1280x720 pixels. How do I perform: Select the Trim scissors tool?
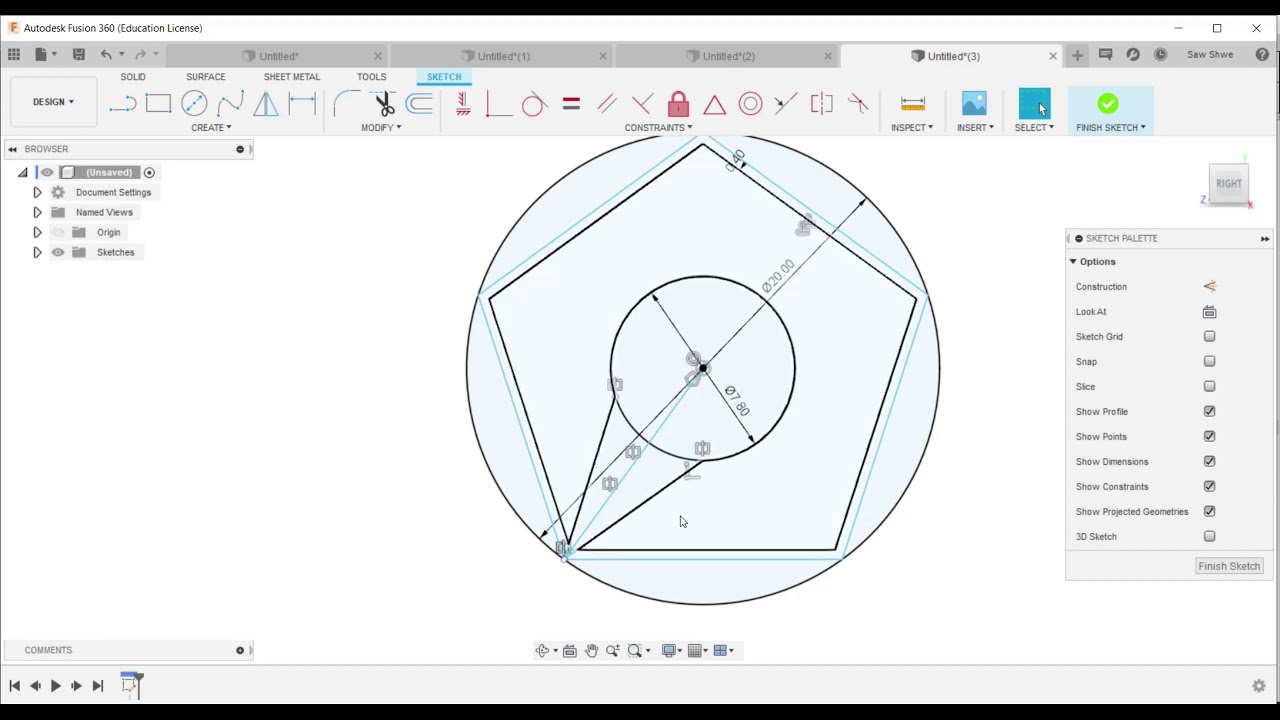pyautogui.click(x=384, y=103)
